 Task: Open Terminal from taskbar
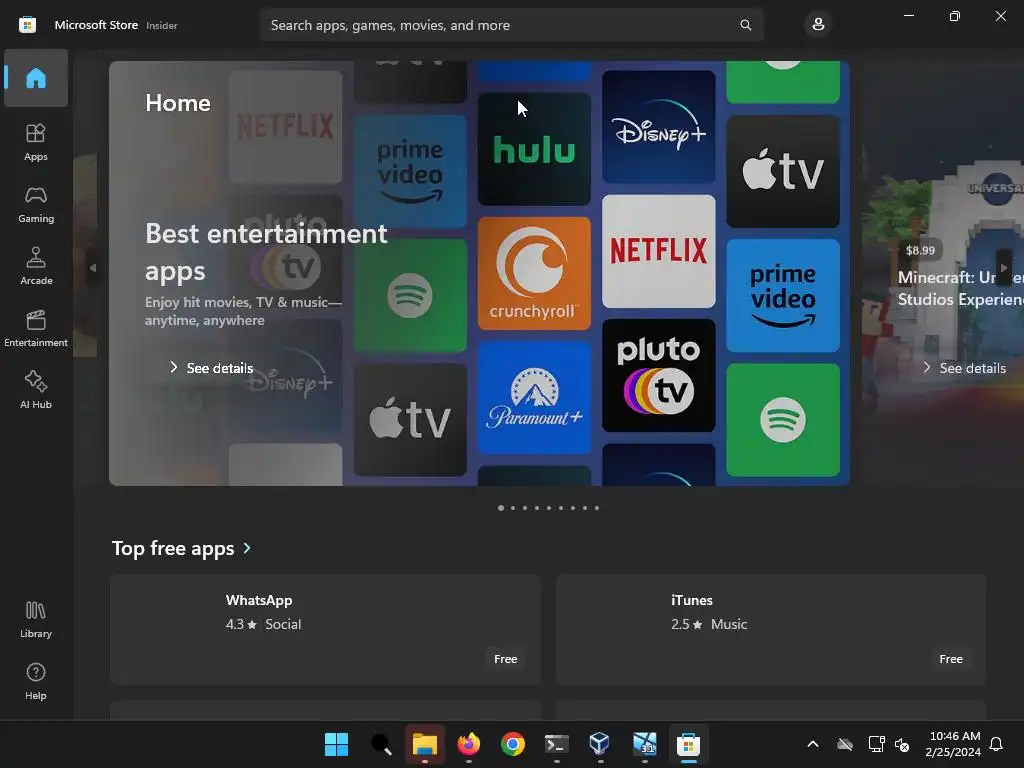(556, 744)
